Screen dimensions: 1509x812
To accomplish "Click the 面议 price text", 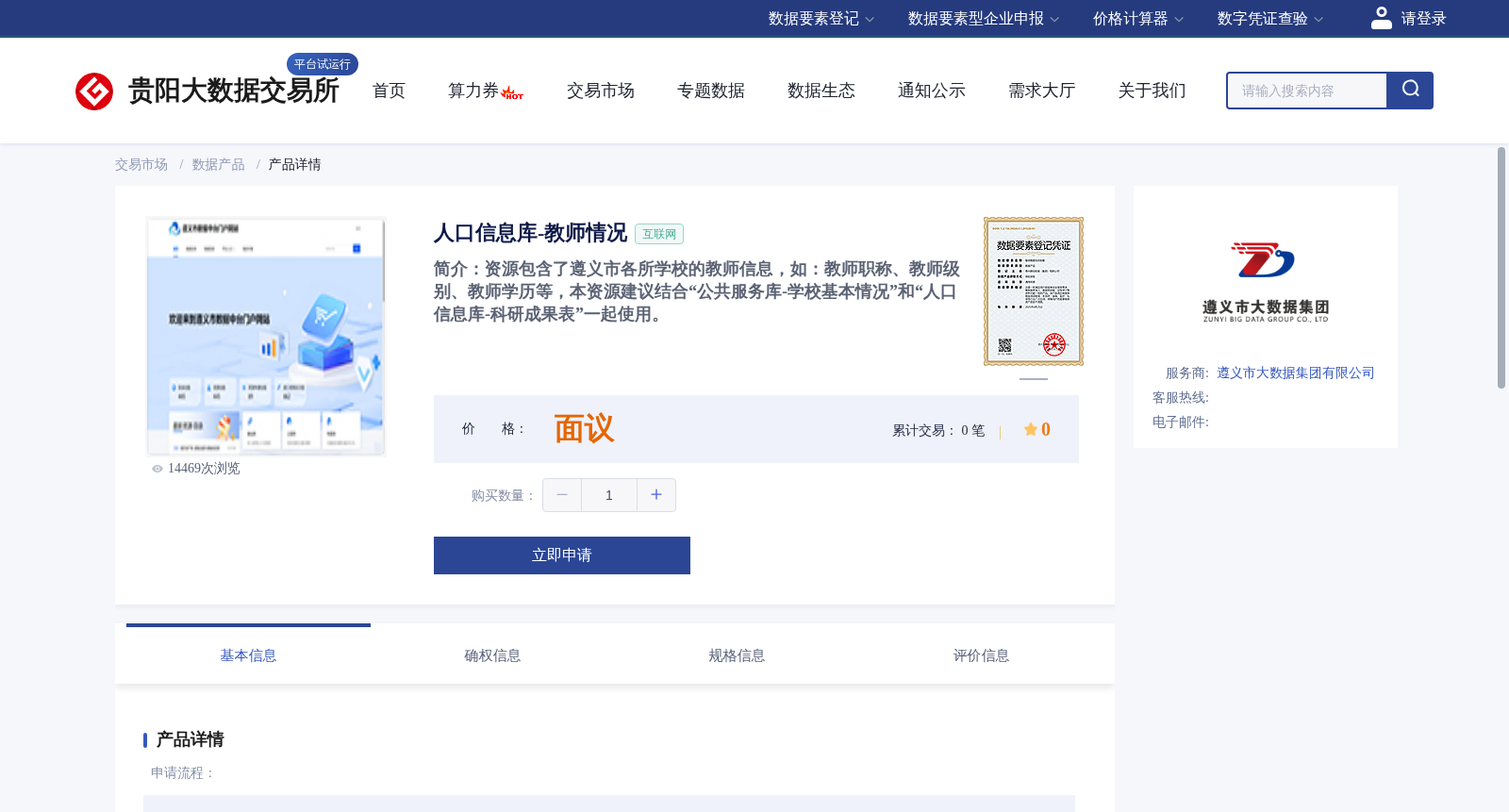I will [x=584, y=429].
